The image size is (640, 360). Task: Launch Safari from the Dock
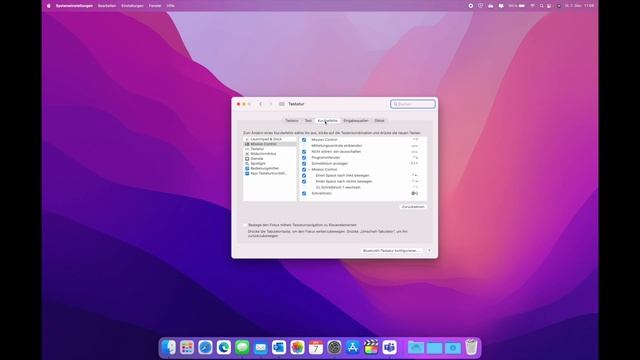click(x=205, y=347)
